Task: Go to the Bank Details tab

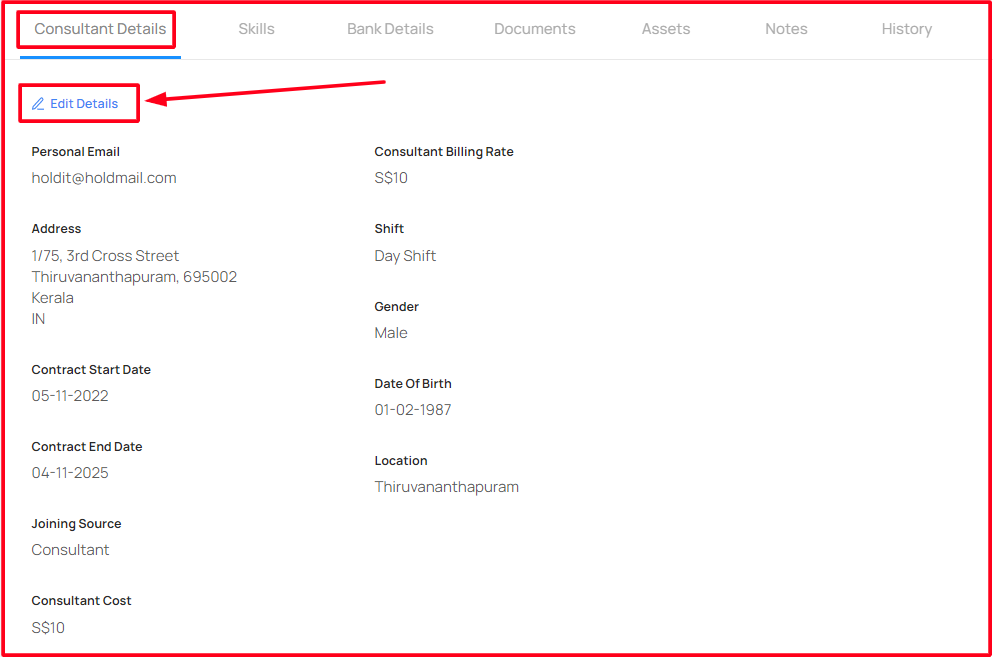Action: pyautogui.click(x=390, y=29)
